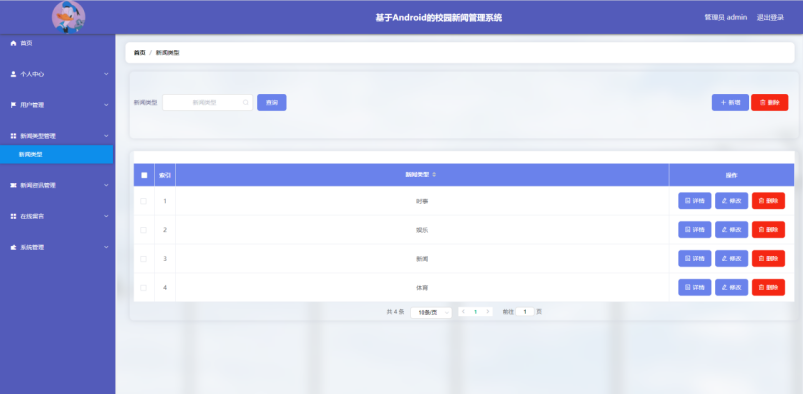Click sort arrows in 新闻类型 column header

coord(434,175)
